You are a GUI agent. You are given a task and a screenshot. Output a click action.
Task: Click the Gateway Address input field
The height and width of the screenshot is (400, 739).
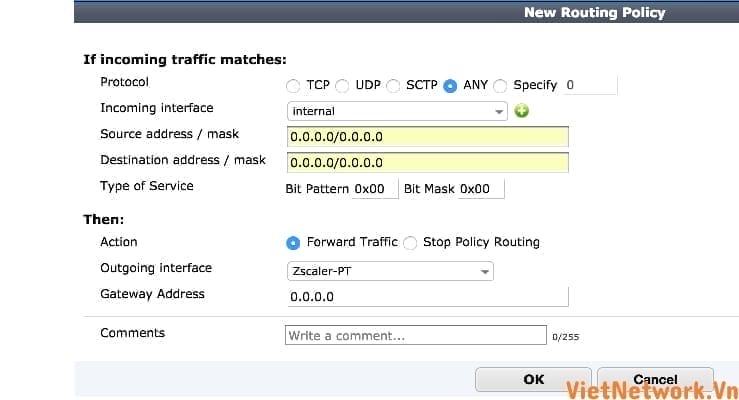(x=427, y=296)
